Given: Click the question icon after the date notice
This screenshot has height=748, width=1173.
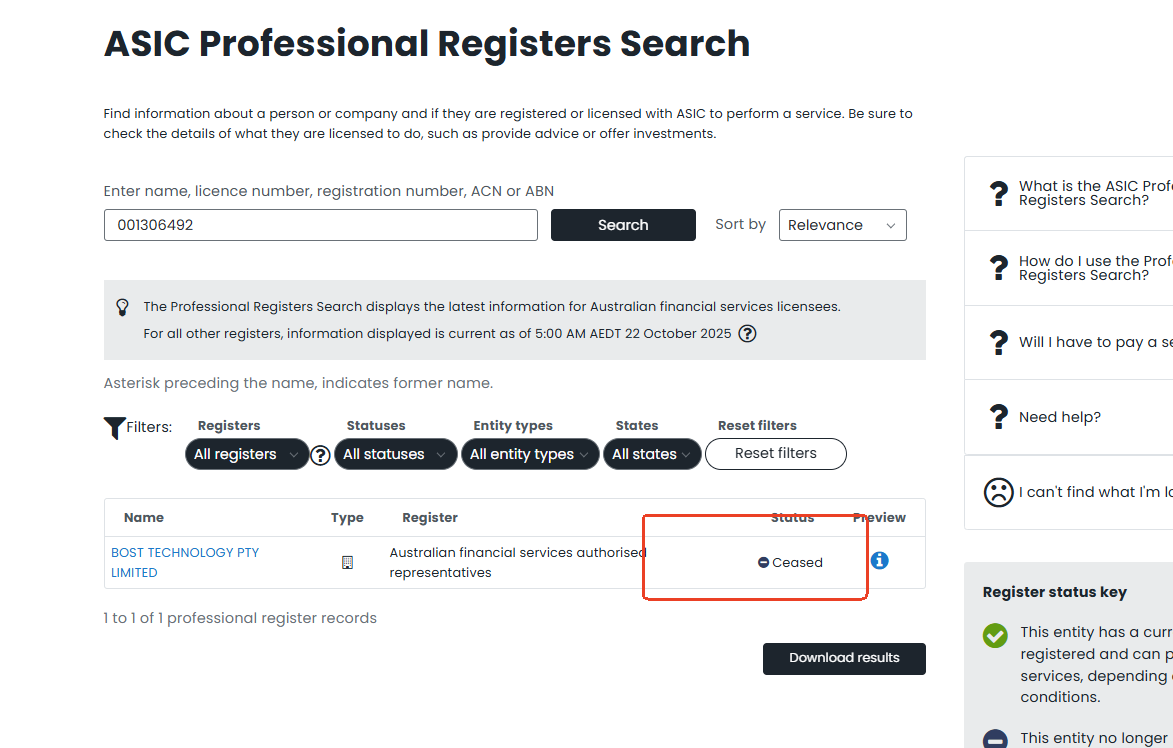Looking at the screenshot, I should click(746, 333).
